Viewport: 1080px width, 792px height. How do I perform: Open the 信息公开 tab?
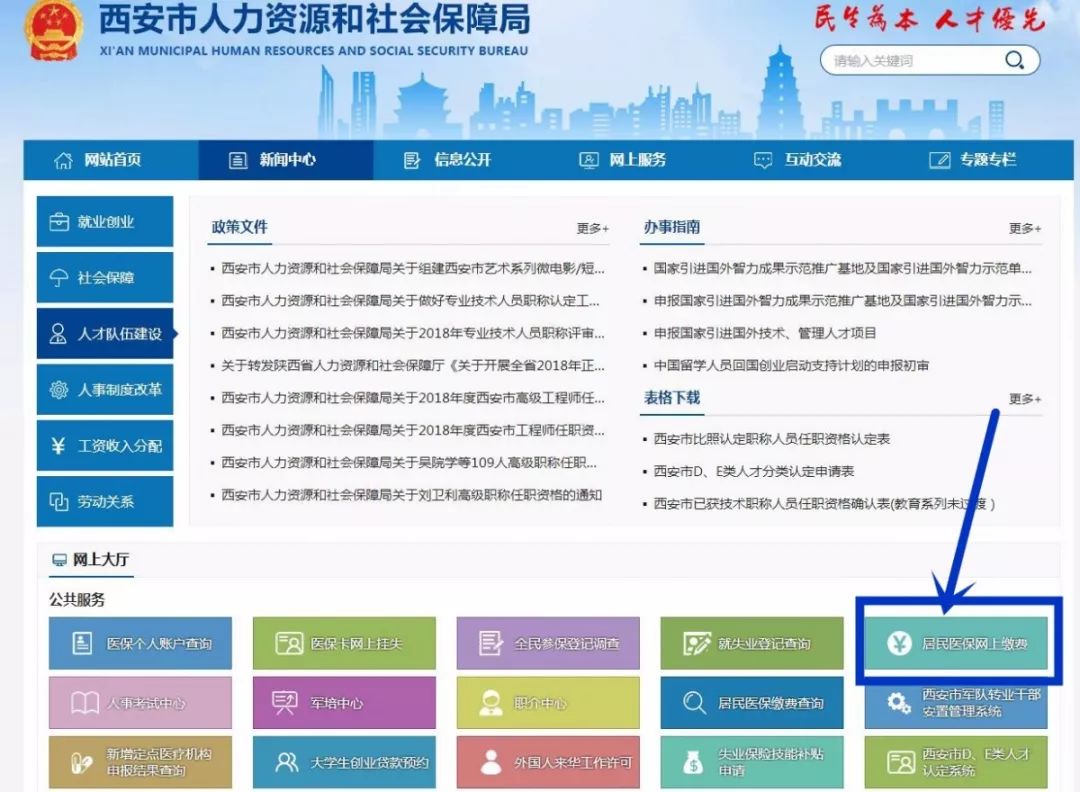(x=461, y=160)
